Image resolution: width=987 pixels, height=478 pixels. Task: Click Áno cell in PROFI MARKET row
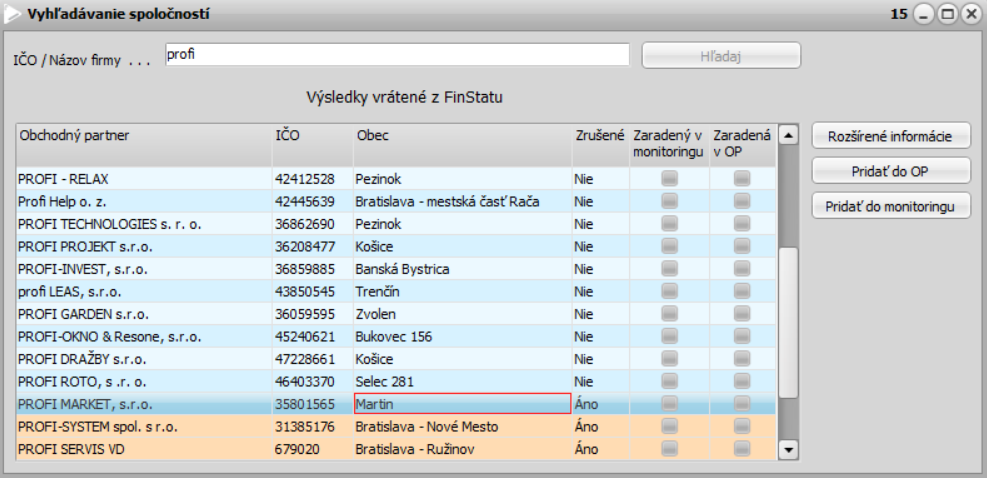click(601, 404)
